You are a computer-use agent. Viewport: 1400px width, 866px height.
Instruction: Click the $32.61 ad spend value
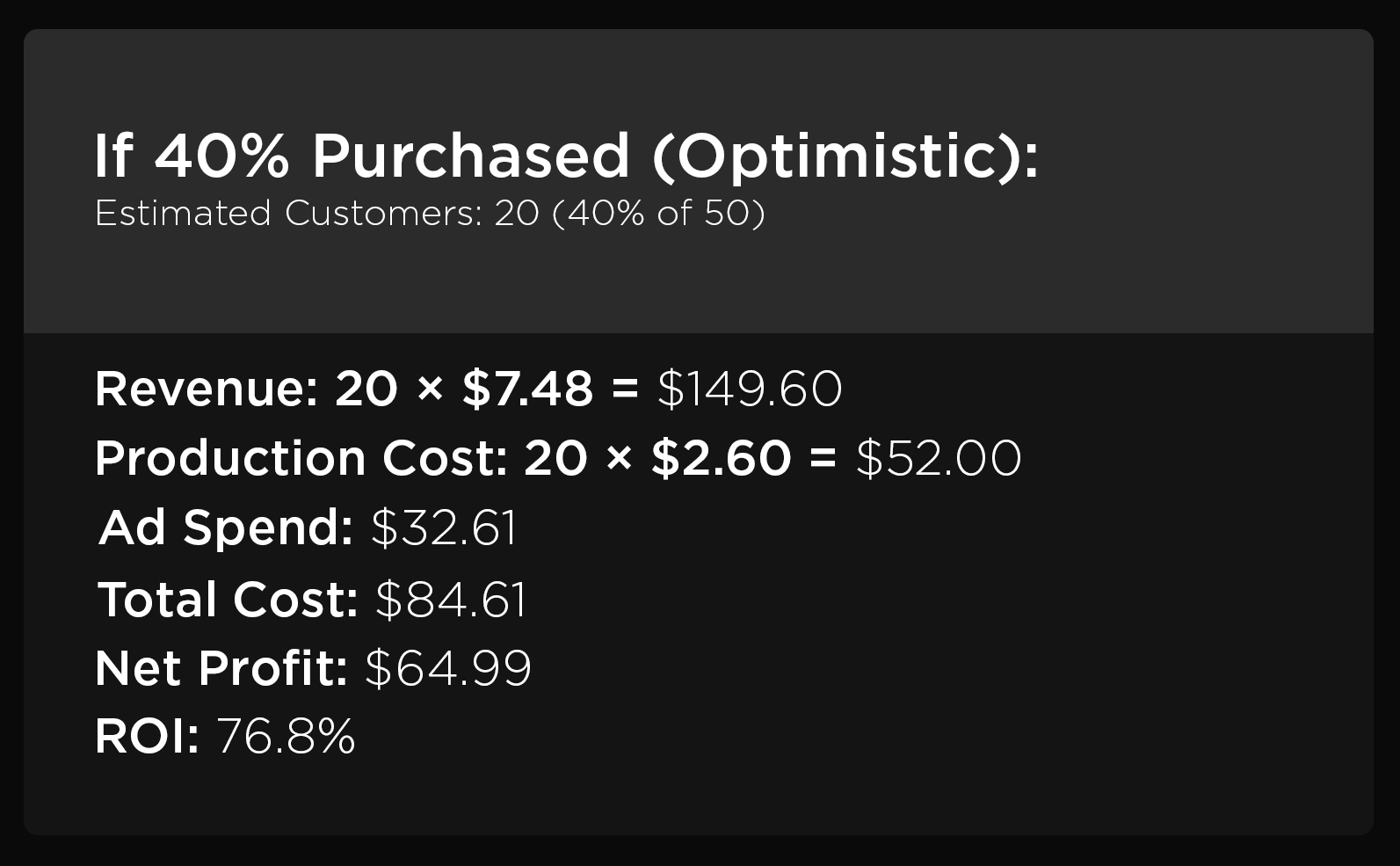pyautogui.click(x=444, y=528)
